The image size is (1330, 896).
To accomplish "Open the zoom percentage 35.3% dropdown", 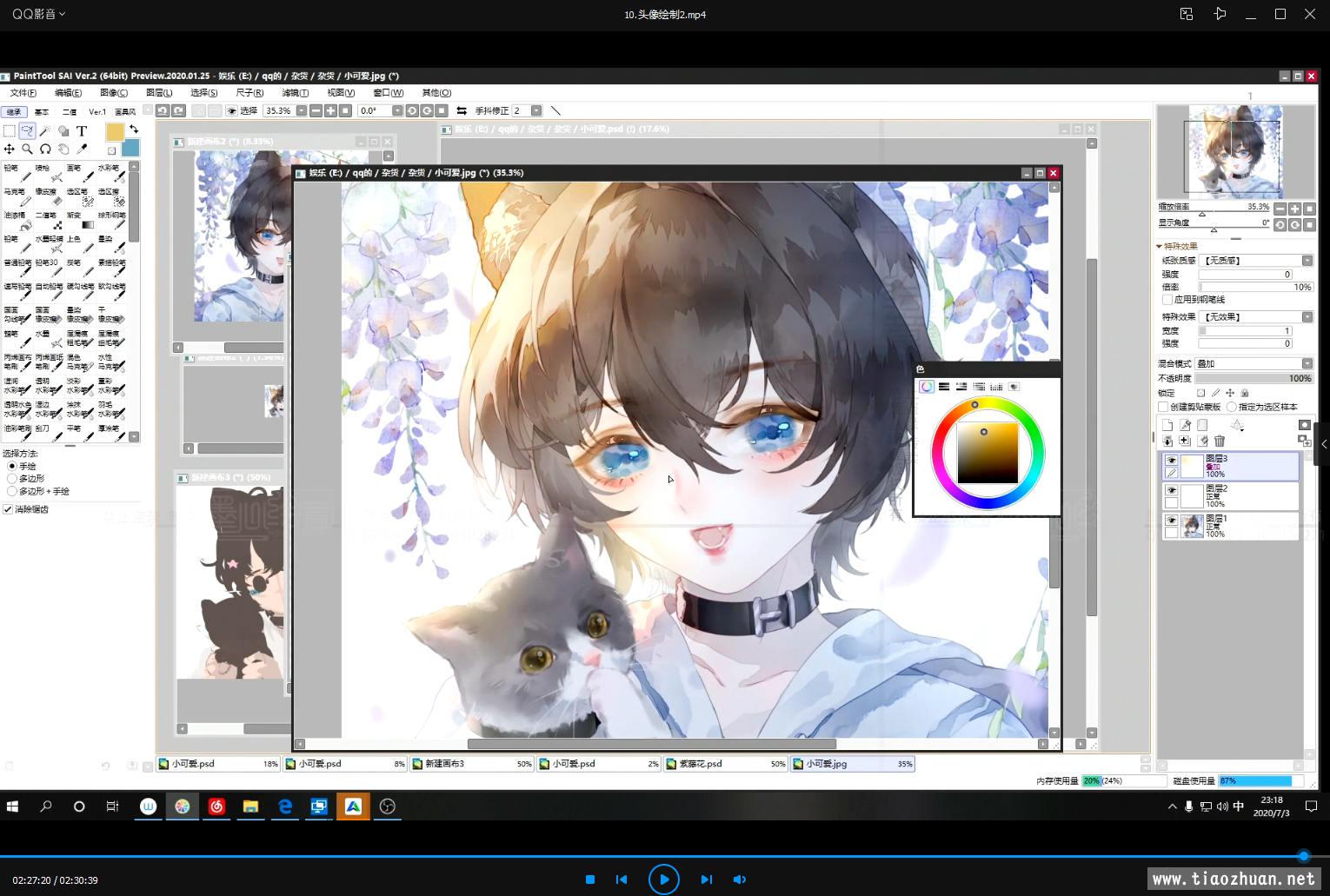I will (302, 110).
